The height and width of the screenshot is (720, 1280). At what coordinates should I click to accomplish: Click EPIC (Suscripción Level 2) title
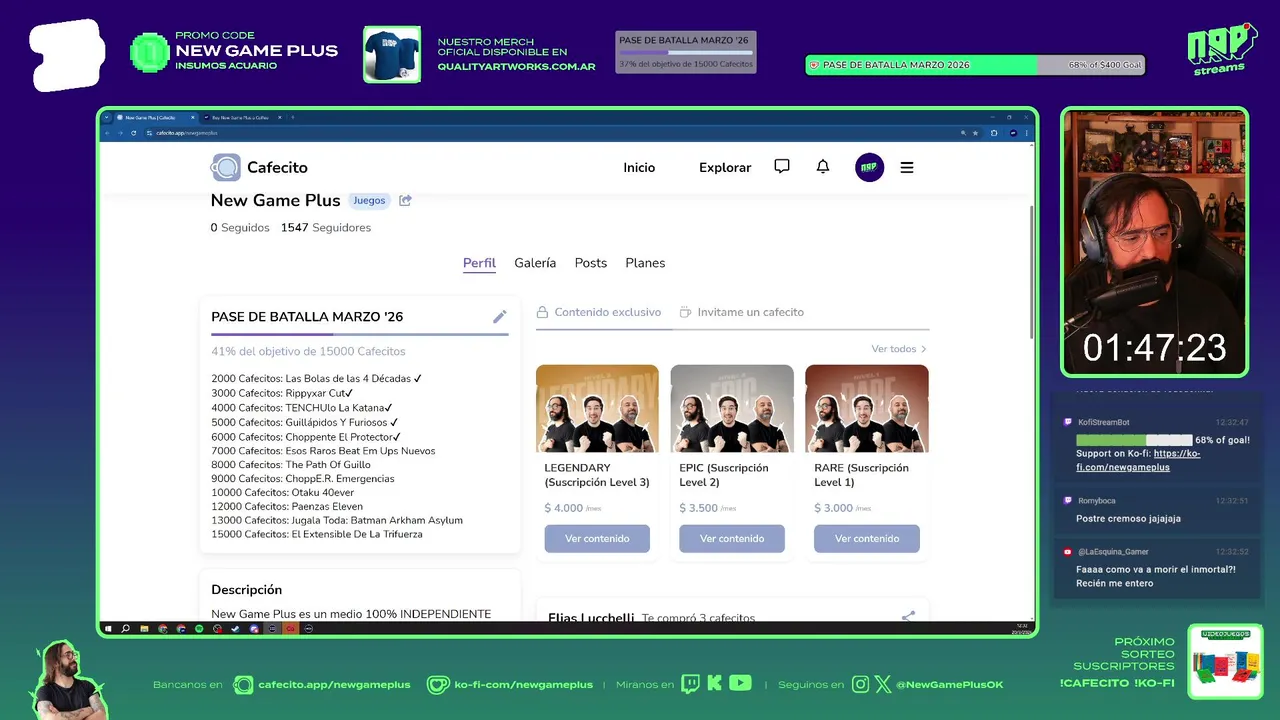pos(724,475)
